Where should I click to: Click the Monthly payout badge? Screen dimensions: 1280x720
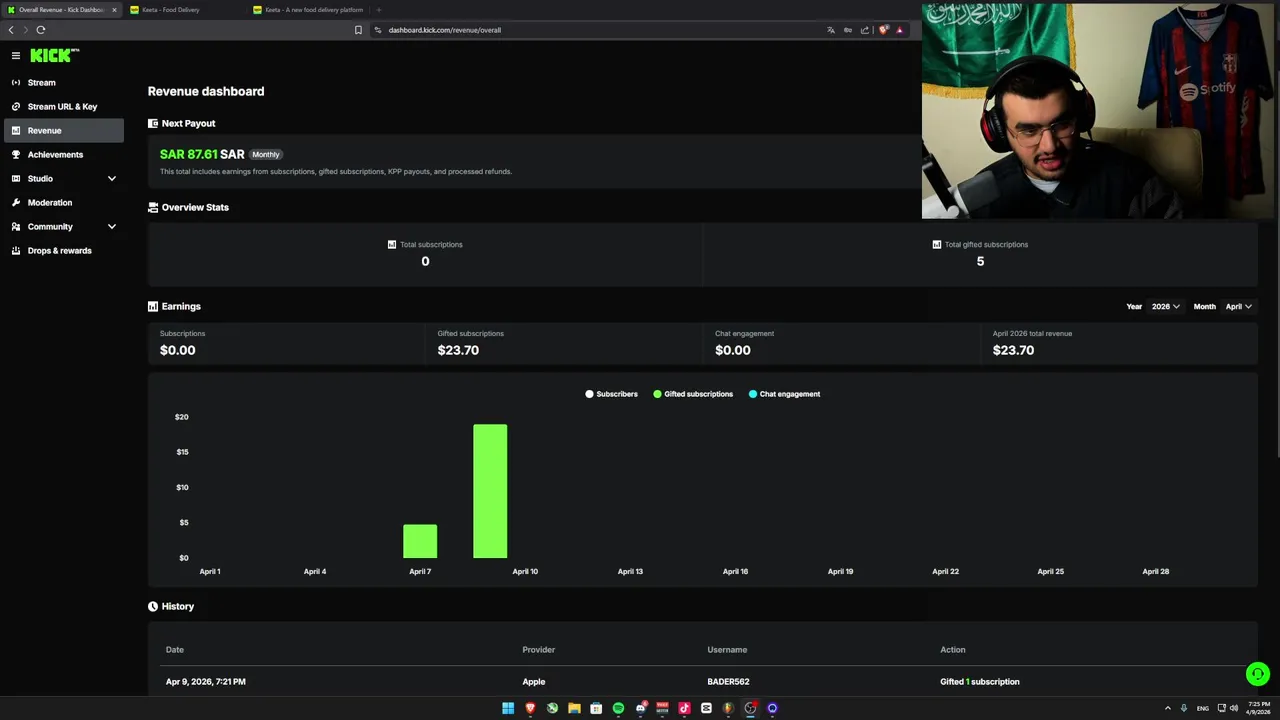[x=265, y=154]
